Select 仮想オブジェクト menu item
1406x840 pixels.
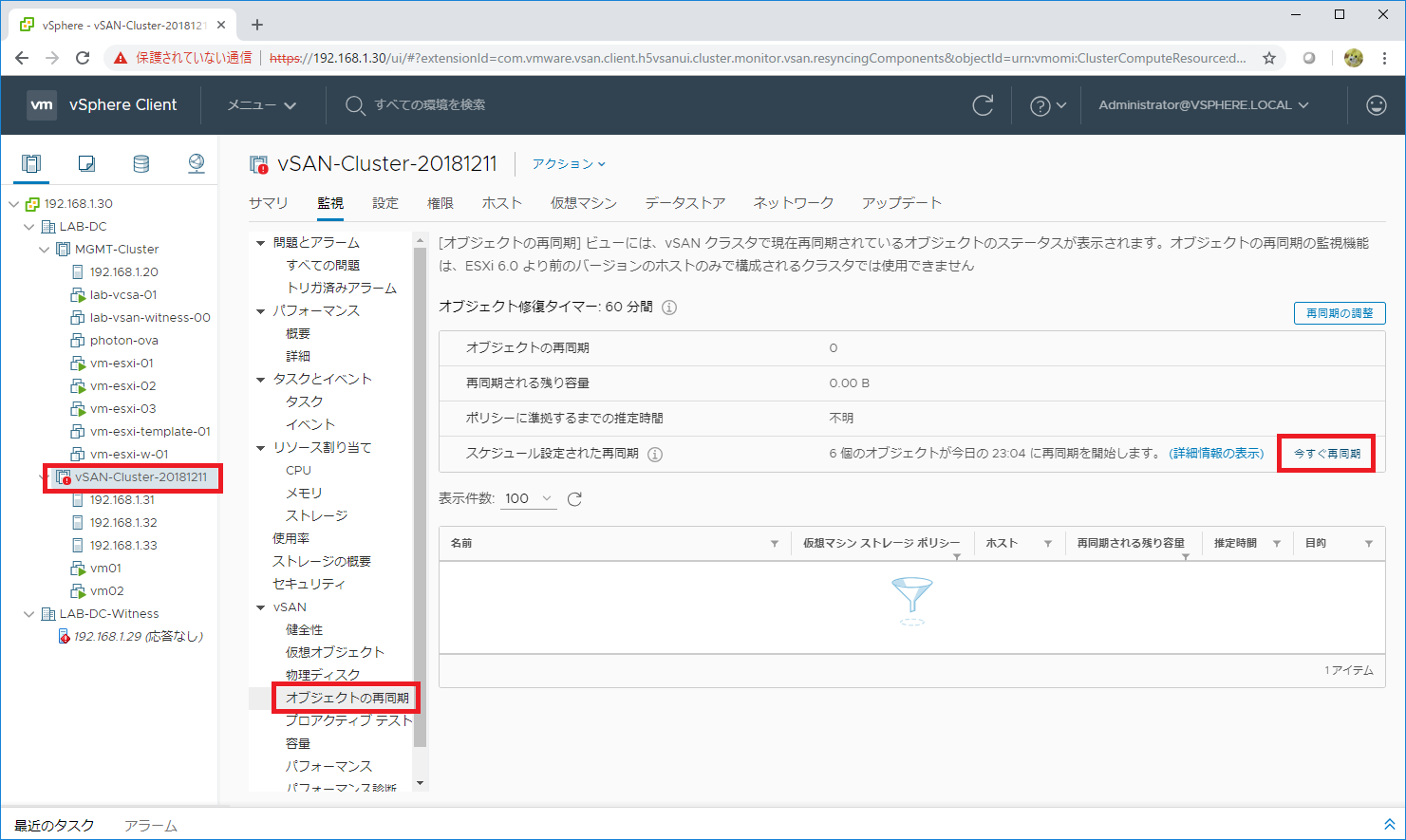pyautogui.click(x=335, y=653)
